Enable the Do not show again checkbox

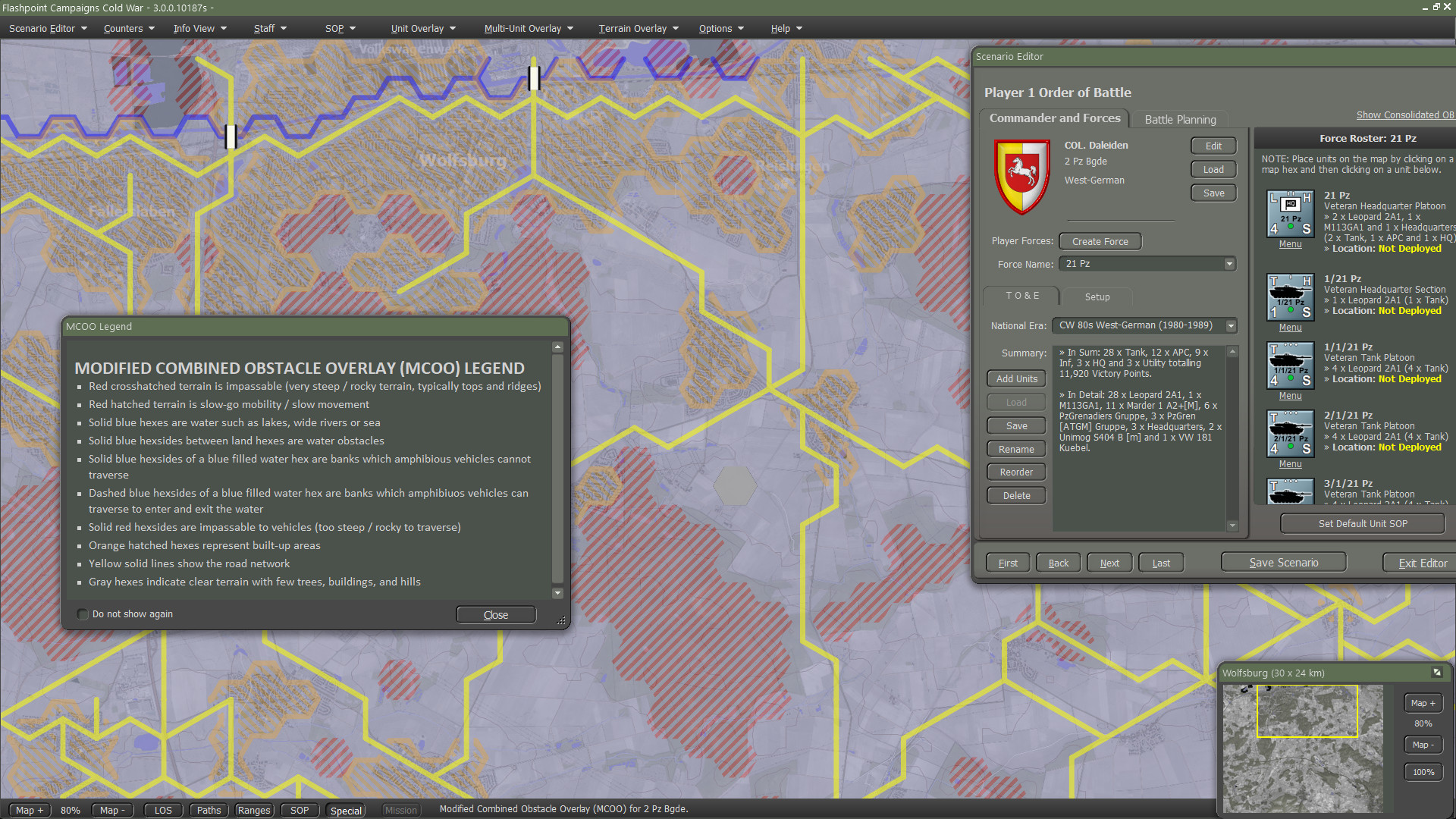point(83,614)
